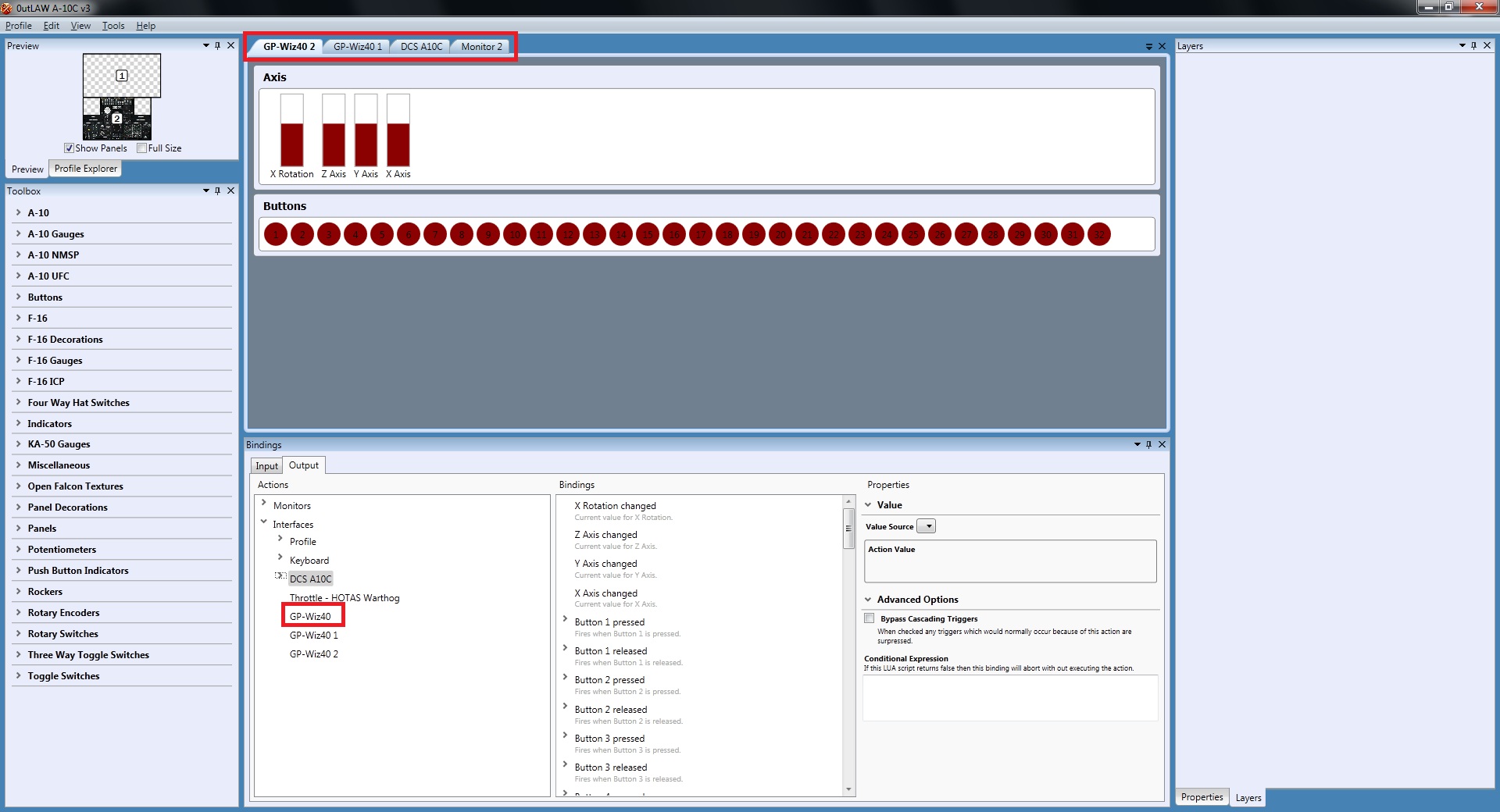Screen dimensions: 1500x812
Task: Click button indicator 16
Action: (x=674, y=234)
